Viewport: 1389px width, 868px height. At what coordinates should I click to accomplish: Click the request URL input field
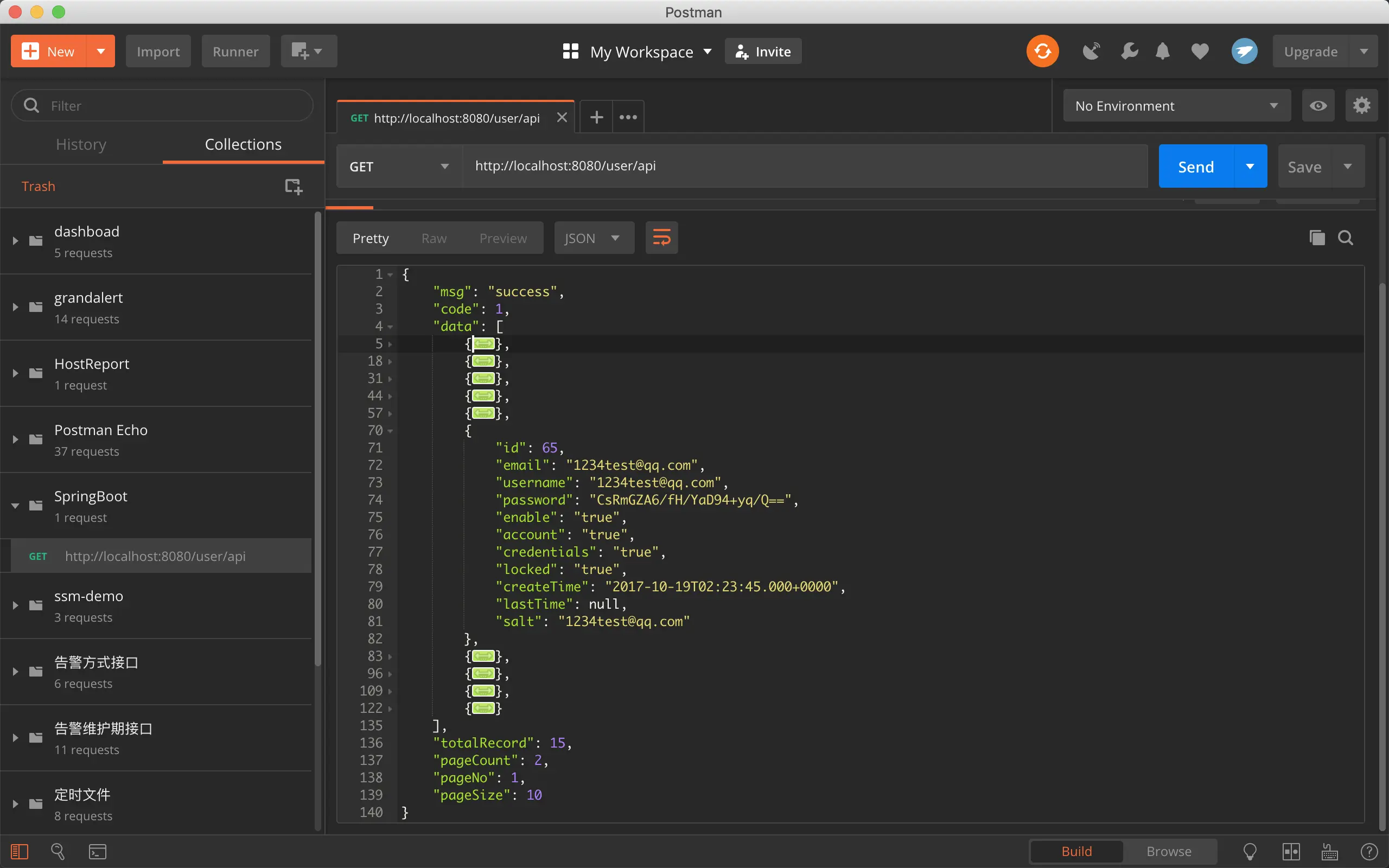[804, 166]
